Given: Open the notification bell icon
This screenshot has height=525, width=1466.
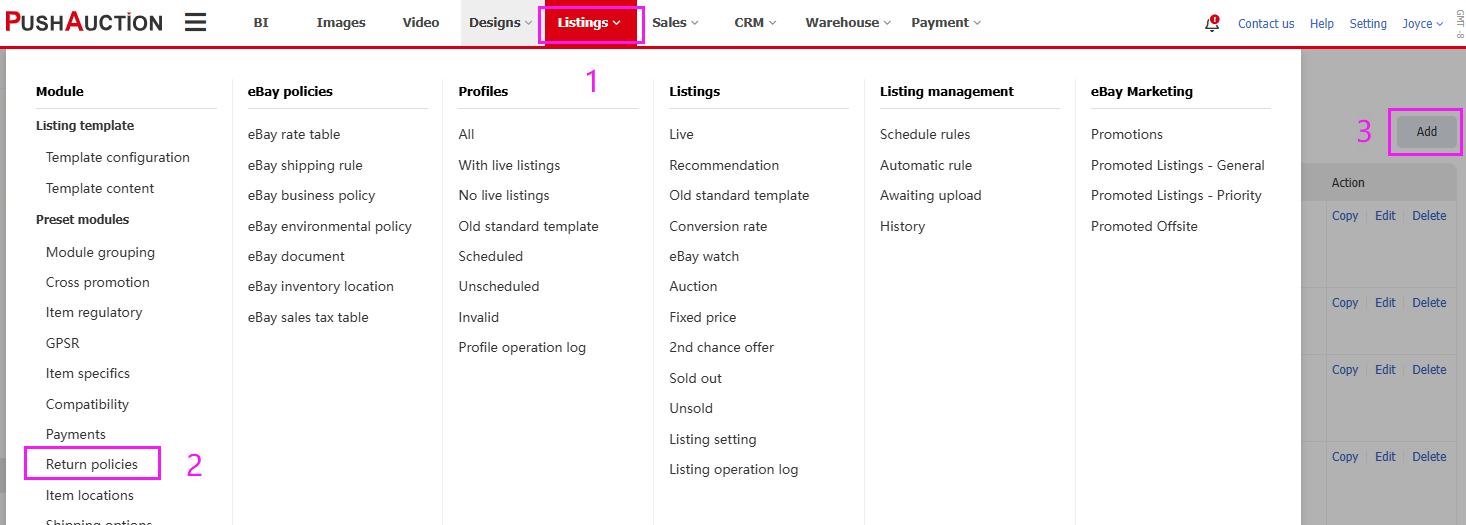Looking at the screenshot, I should (1212, 23).
